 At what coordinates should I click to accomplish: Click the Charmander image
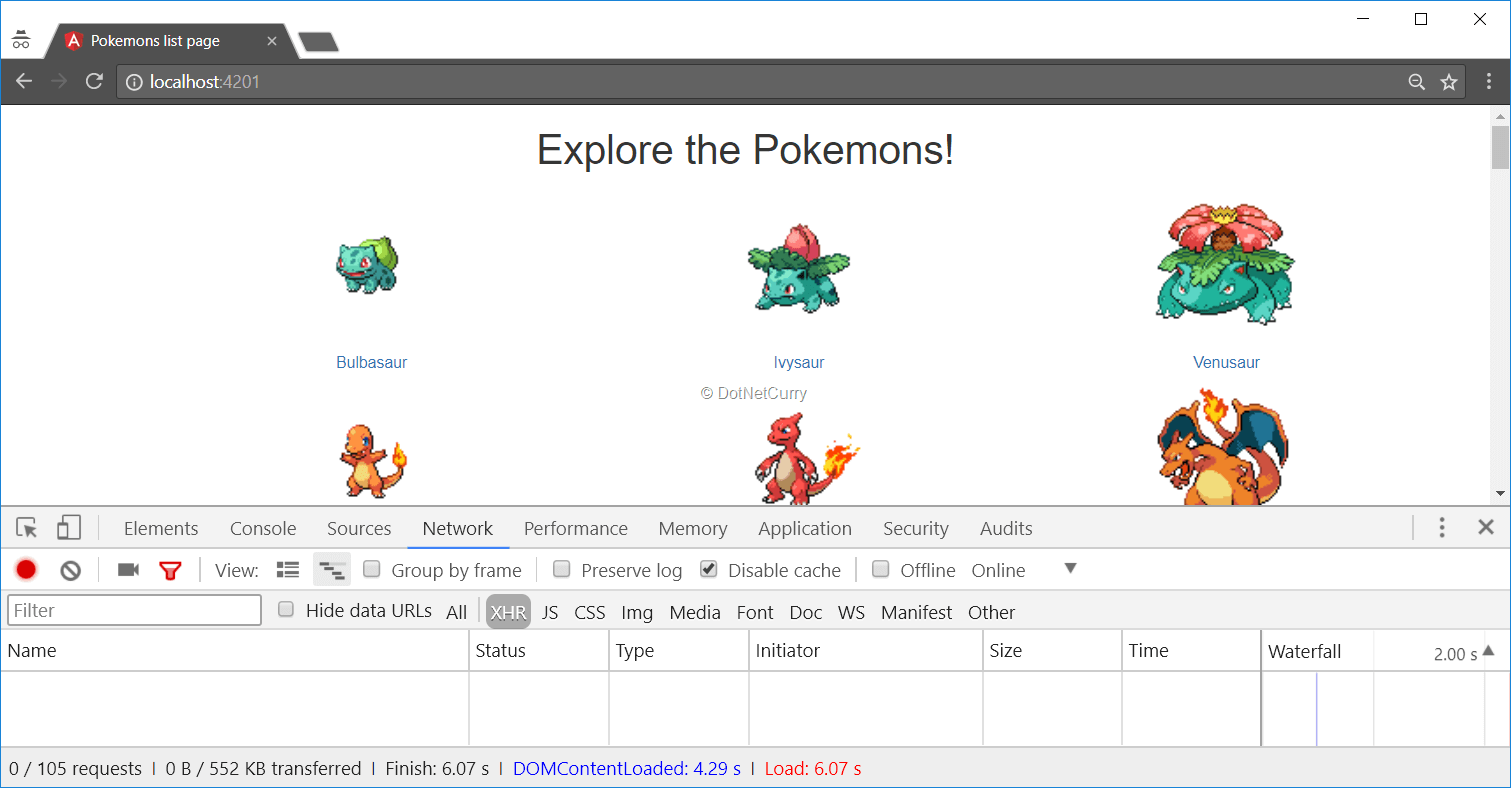[x=373, y=461]
